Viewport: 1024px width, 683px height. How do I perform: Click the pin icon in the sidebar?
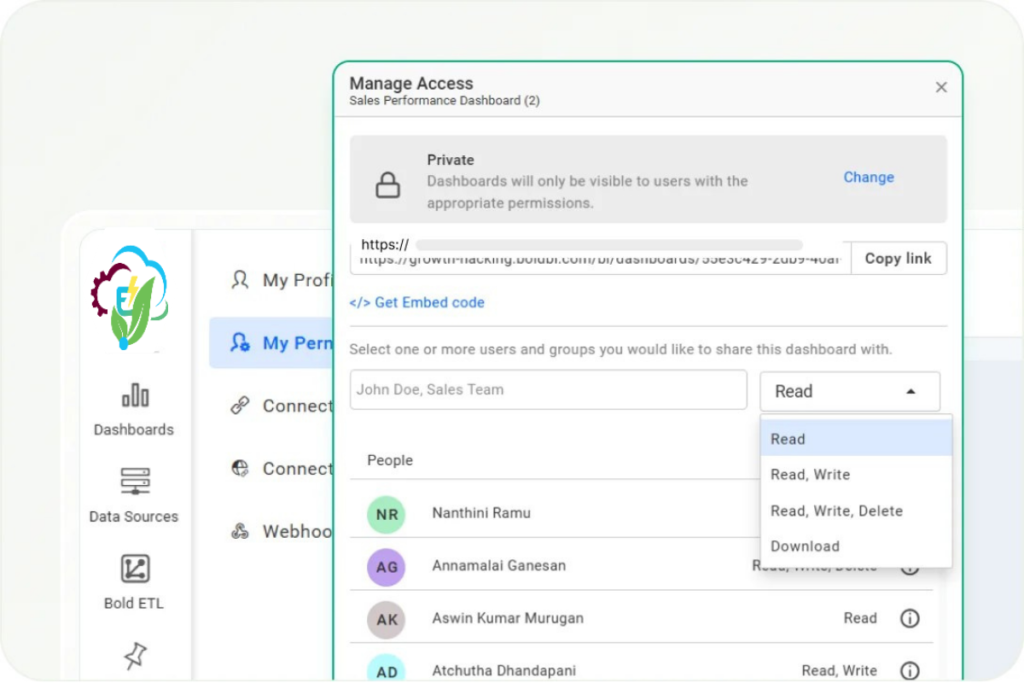[x=134, y=655]
